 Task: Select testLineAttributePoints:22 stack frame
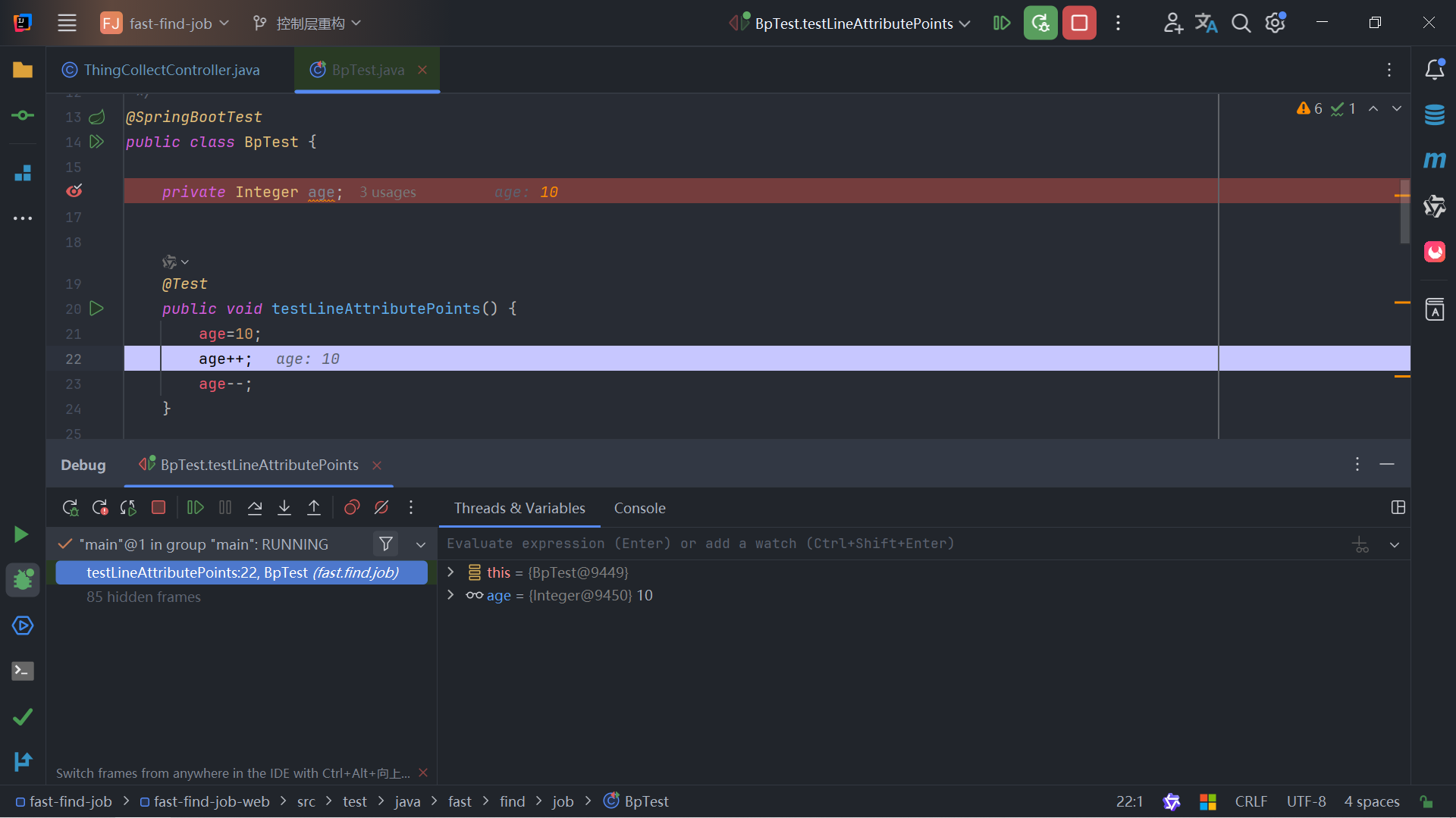242,572
